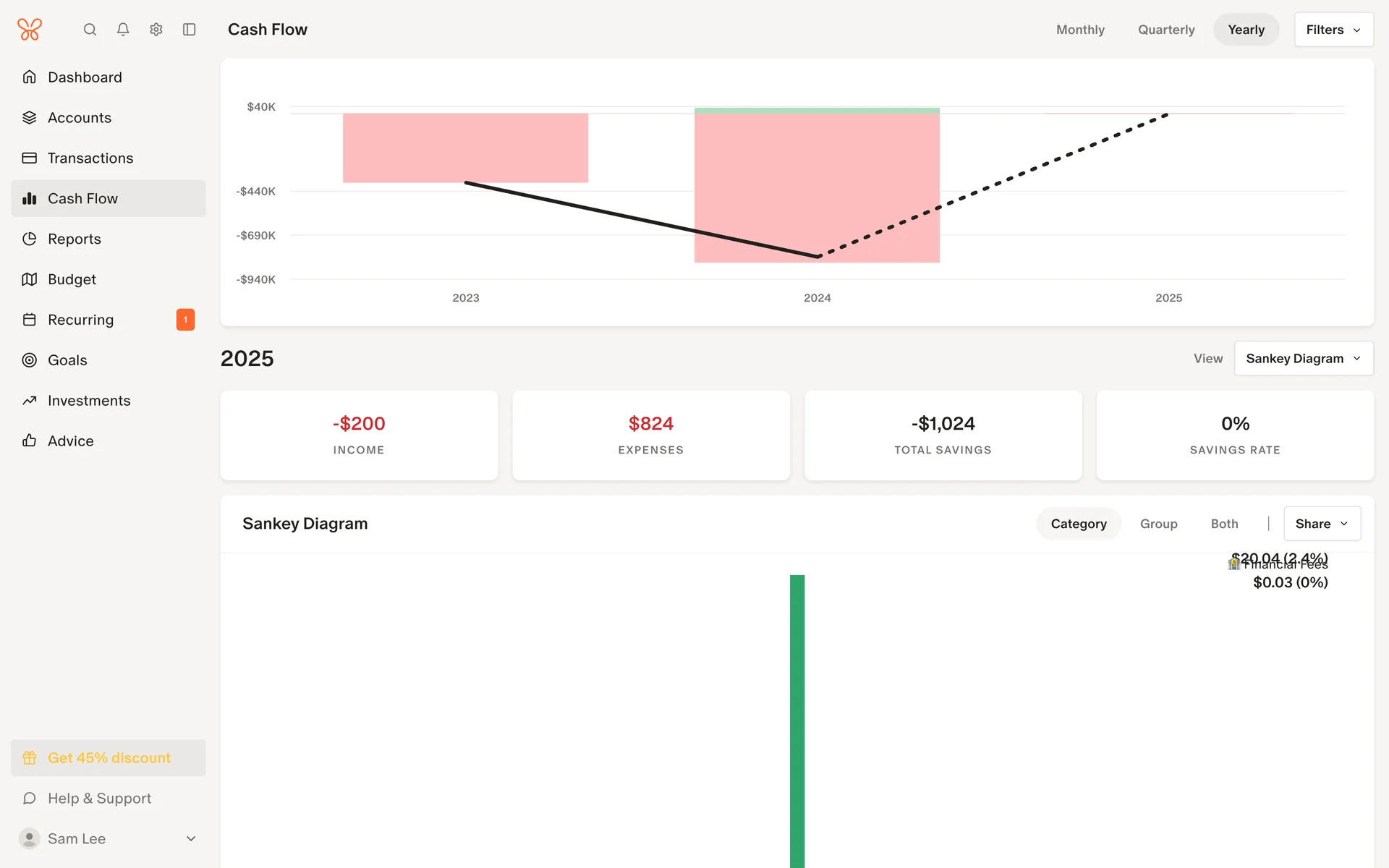Expand the Sankey Diagram view dropdown
1389x868 pixels.
(x=1303, y=359)
